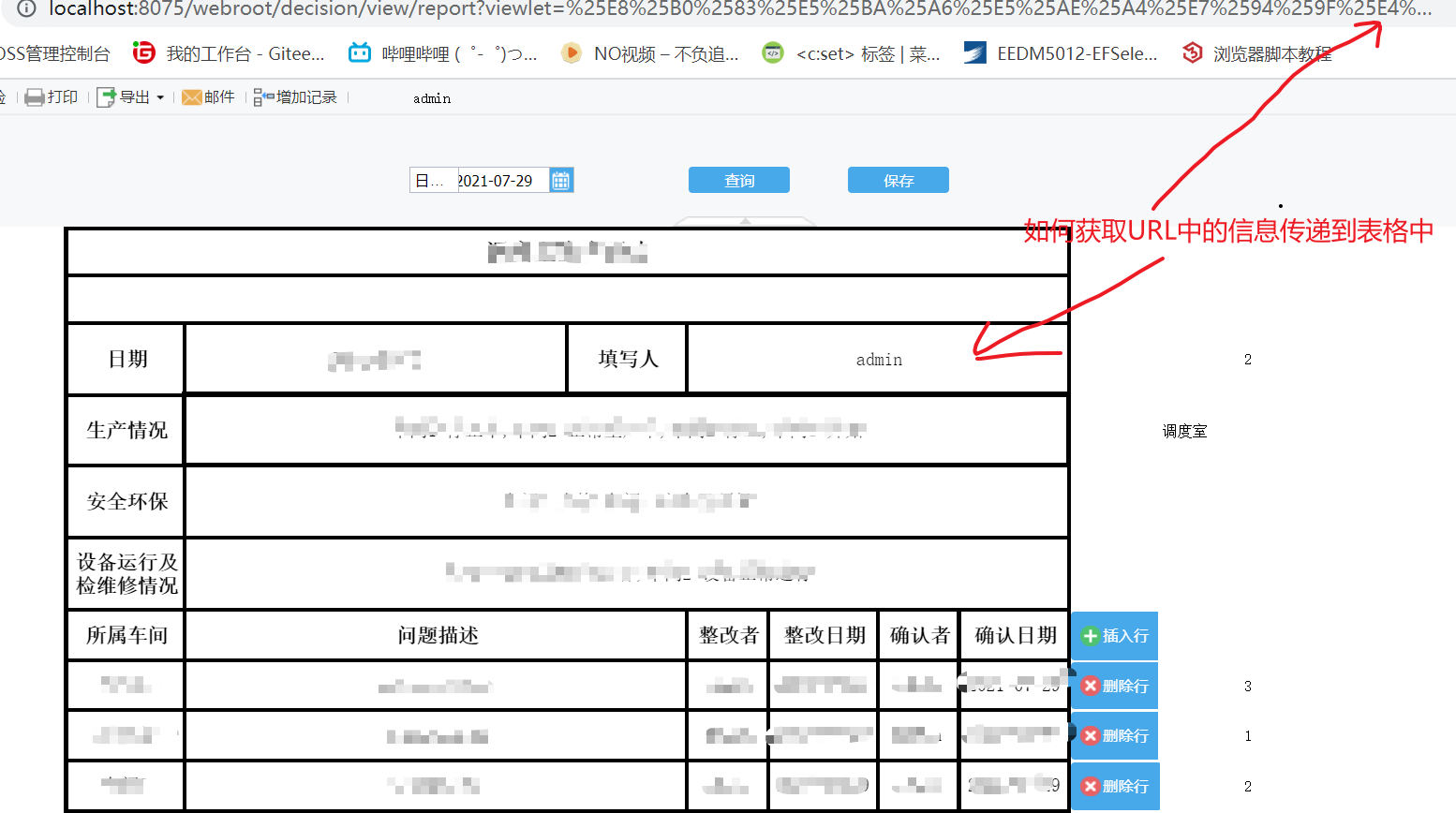The height and width of the screenshot is (813, 1456).
Task: Open the 浏览器脚本教程 bookmark
Action: 1256,53
